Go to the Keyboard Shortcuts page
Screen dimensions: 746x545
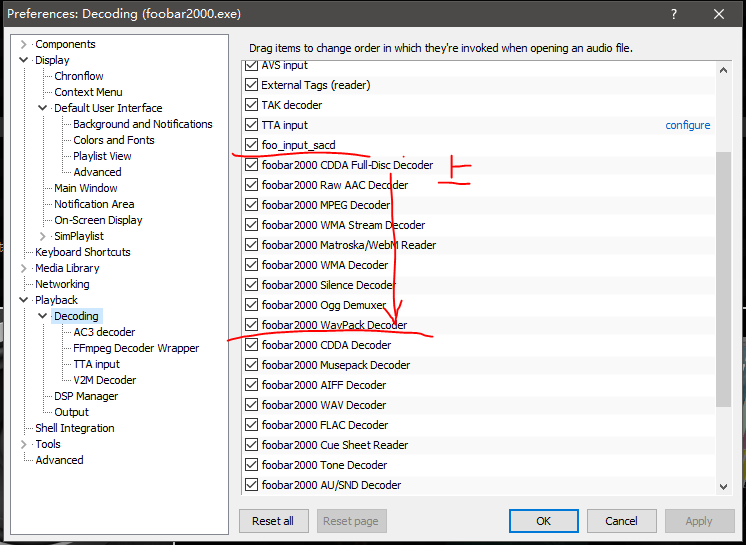[x=82, y=252]
